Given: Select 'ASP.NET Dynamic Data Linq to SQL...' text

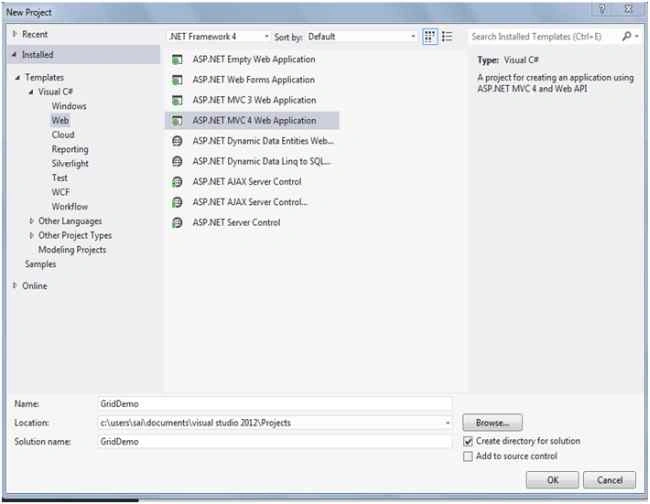Looking at the screenshot, I should (x=262, y=161).
